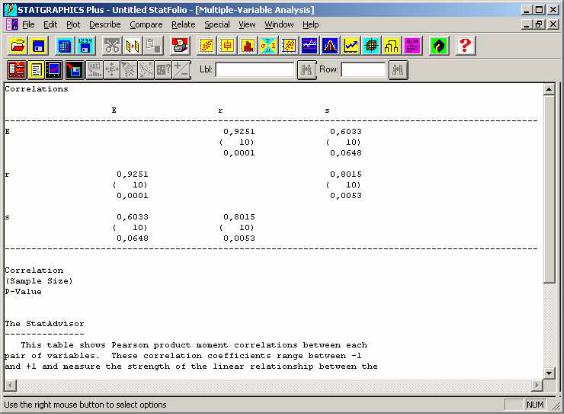Click the Save data file cyan floppy icon
564x414 pixels.
point(85,46)
